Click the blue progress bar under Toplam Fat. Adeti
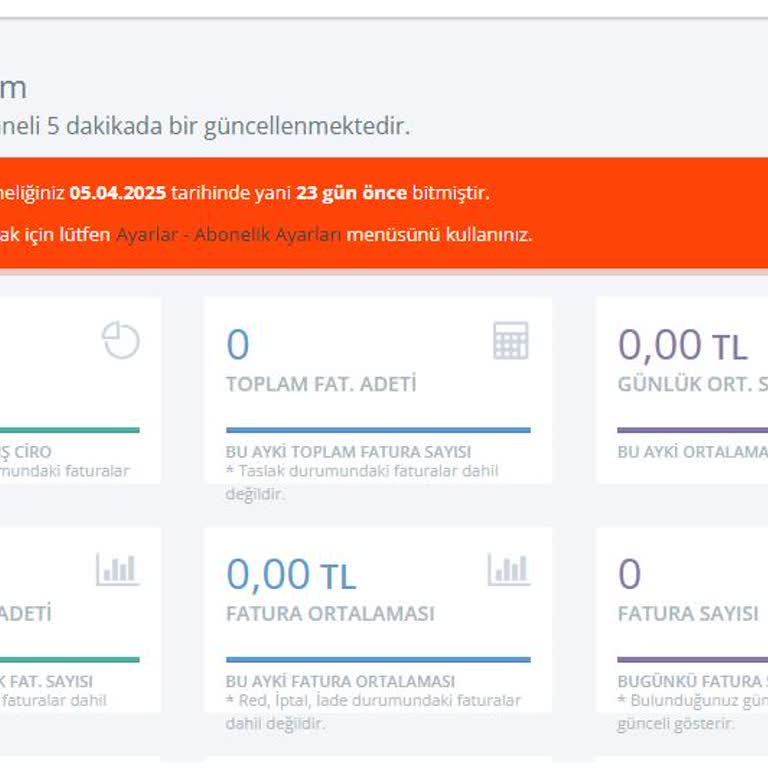Image resolution: width=768 pixels, height=768 pixels. tap(378, 430)
